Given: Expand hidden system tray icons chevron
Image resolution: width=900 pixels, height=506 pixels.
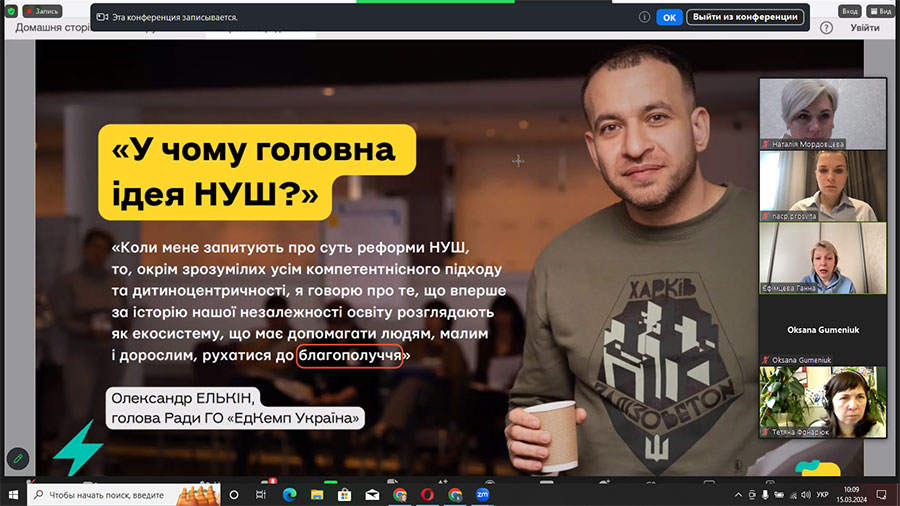Looking at the screenshot, I should click(x=738, y=495).
